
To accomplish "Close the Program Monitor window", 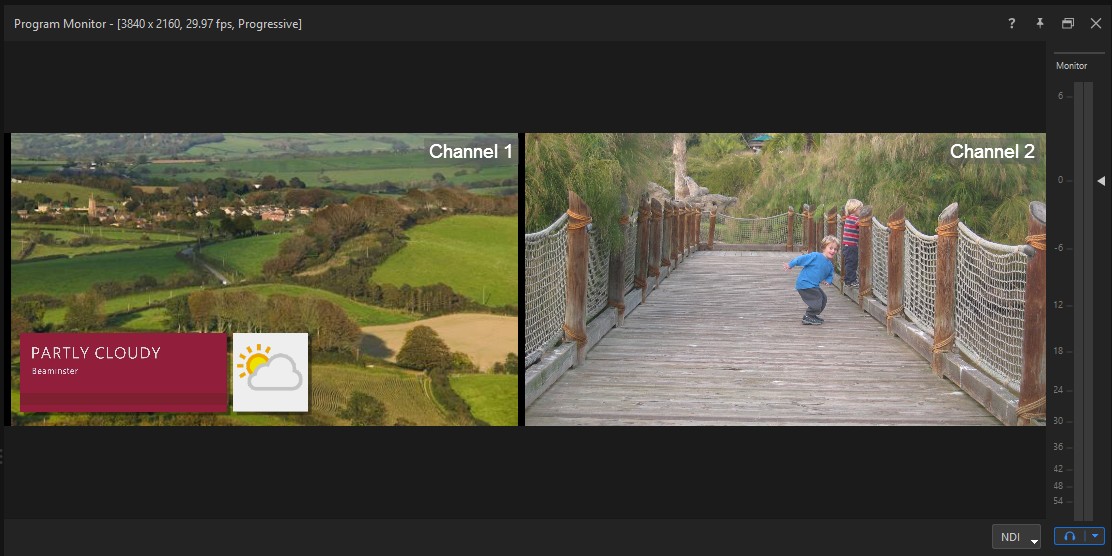I will [x=1095, y=23].
